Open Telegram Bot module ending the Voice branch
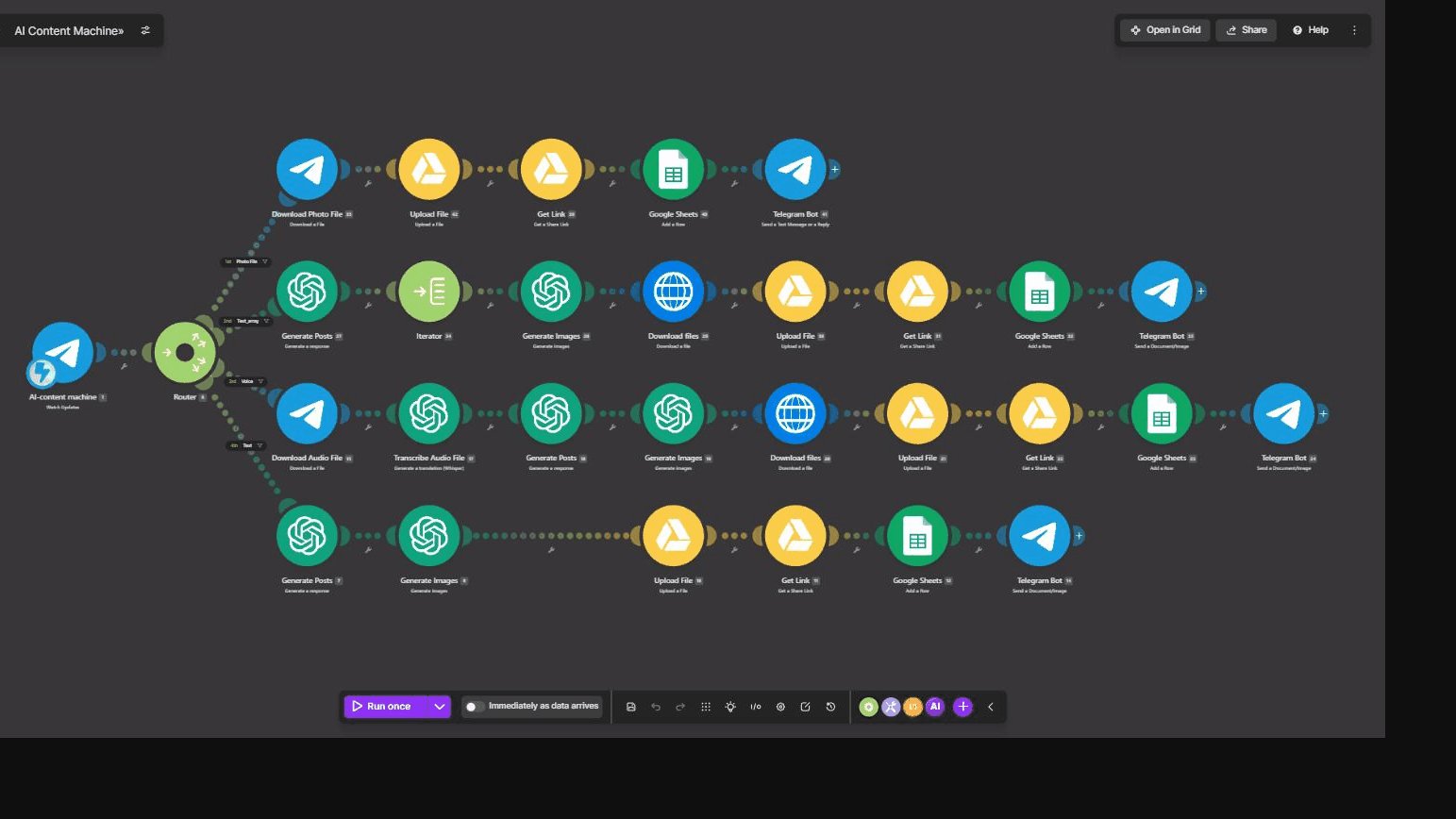 pos(1283,413)
